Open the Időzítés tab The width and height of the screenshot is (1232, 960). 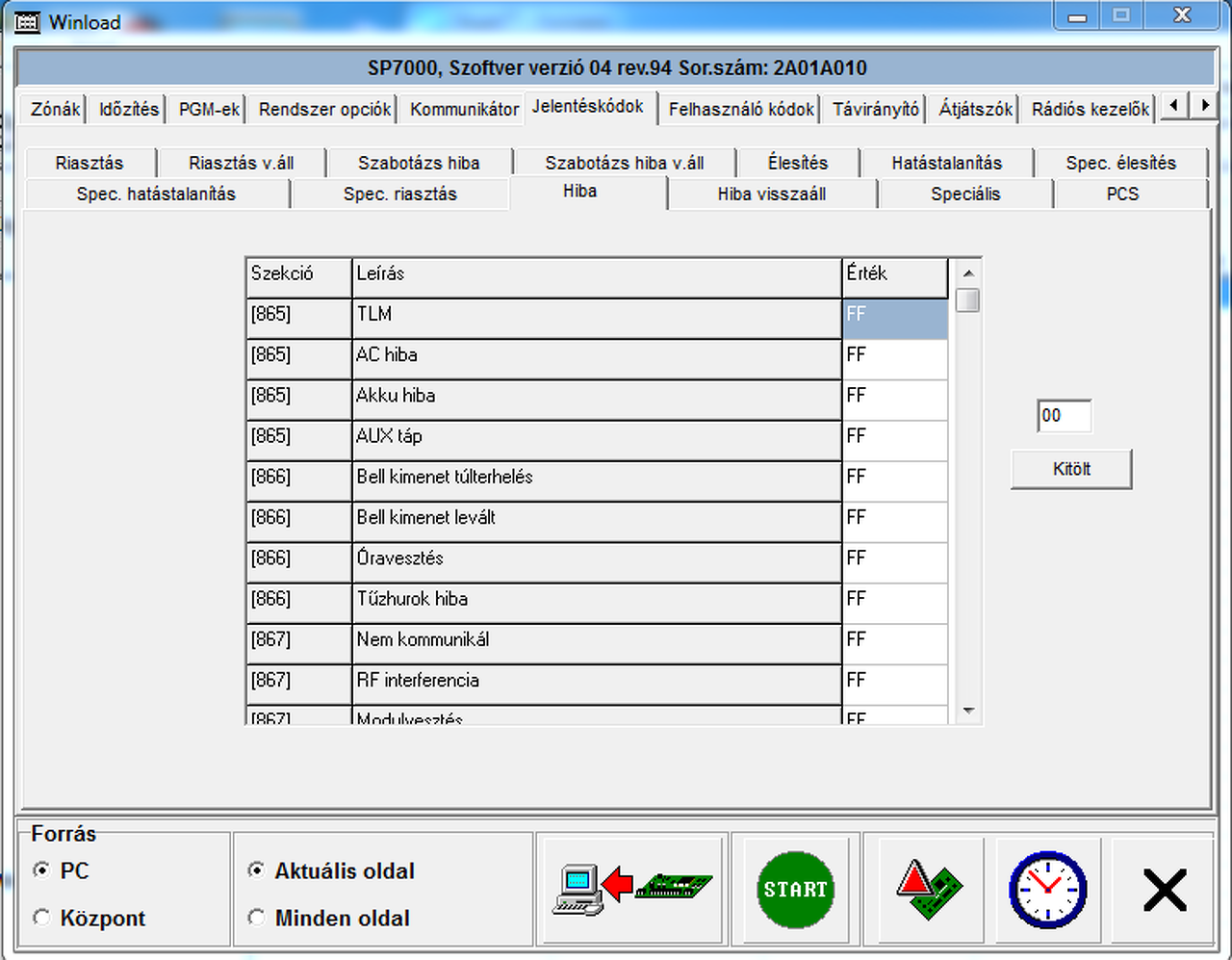tap(129, 109)
